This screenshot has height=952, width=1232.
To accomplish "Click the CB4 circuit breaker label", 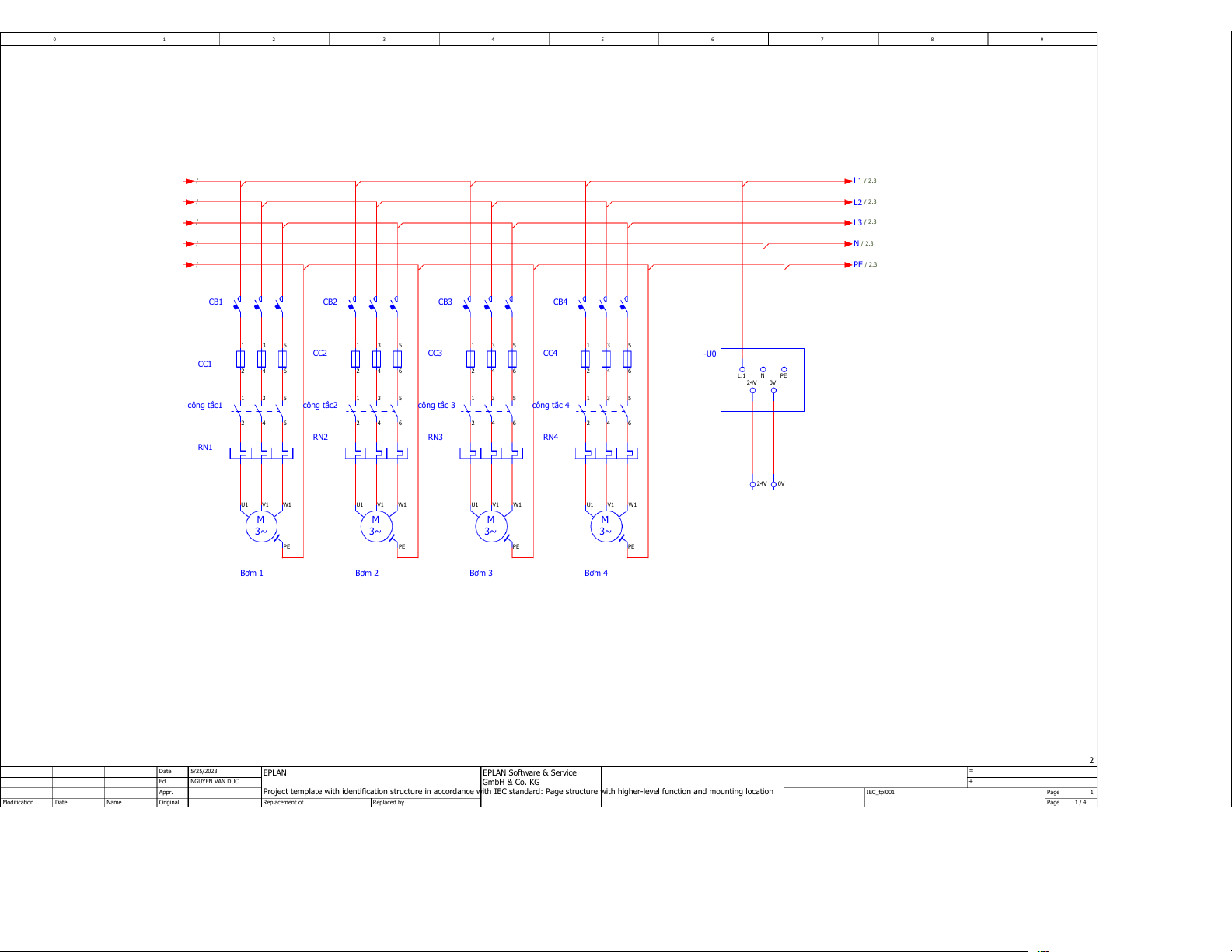I will tap(560, 302).
